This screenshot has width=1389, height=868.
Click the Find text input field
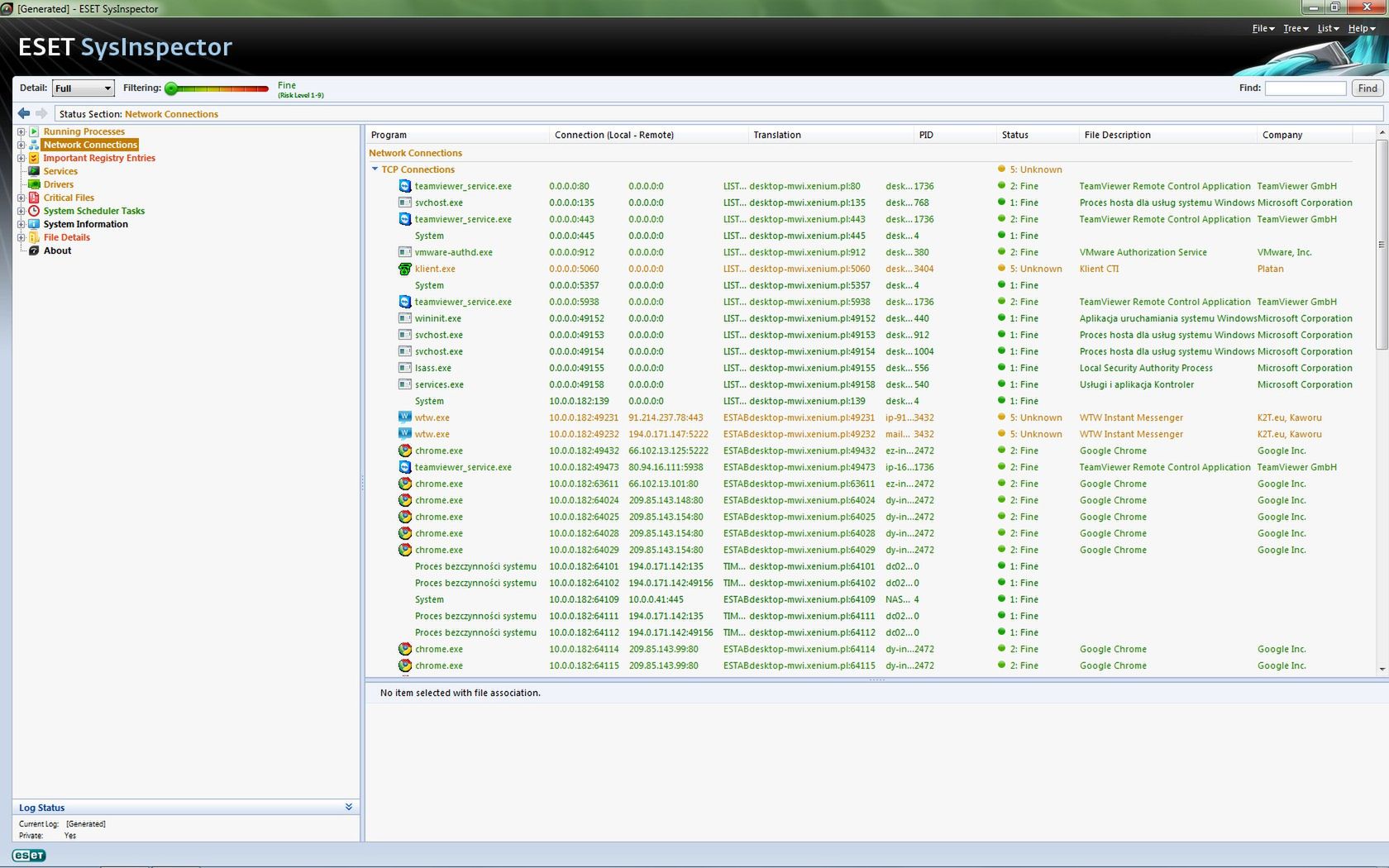click(x=1305, y=88)
